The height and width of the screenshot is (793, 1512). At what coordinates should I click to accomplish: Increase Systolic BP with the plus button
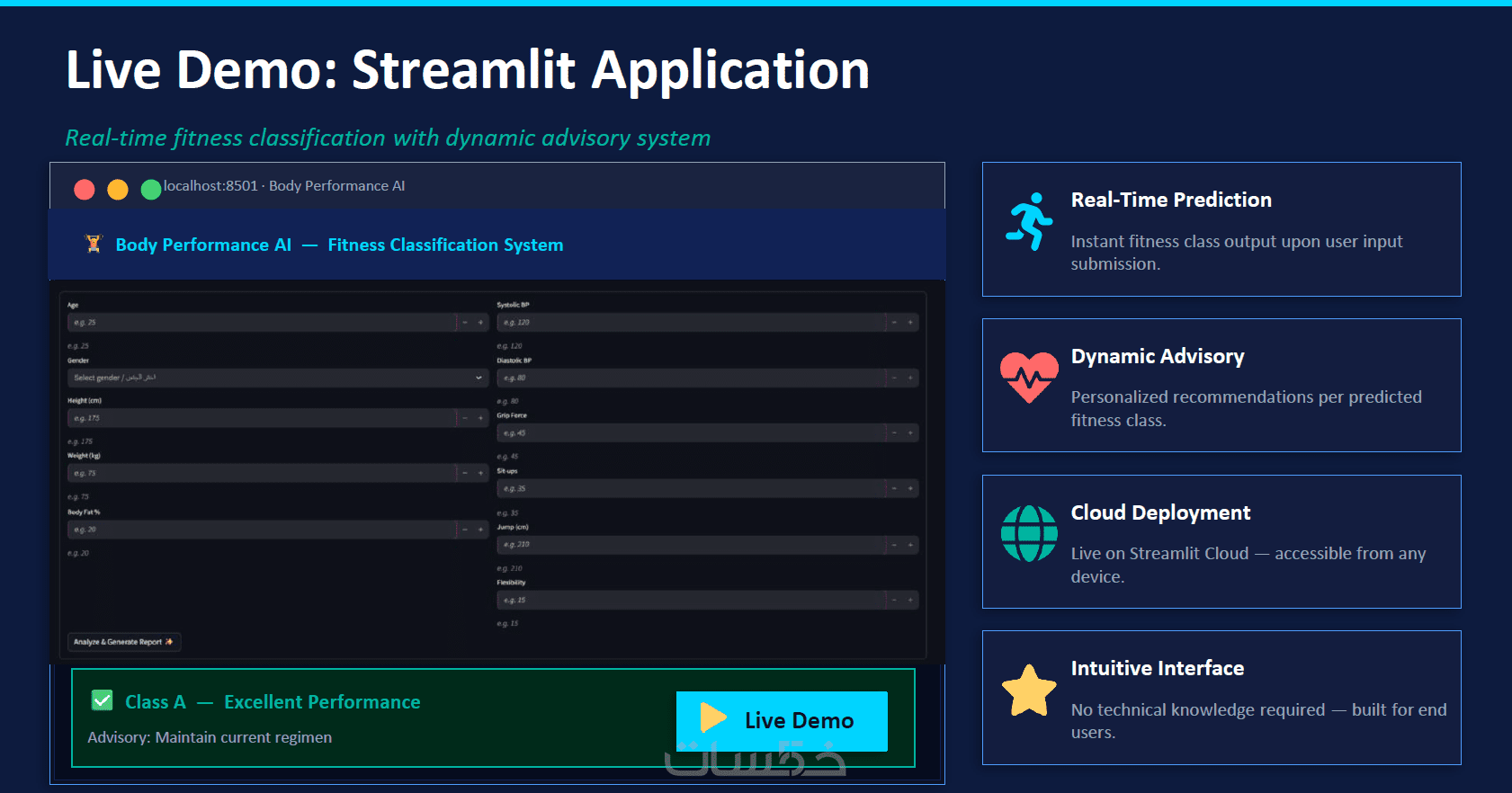click(910, 322)
